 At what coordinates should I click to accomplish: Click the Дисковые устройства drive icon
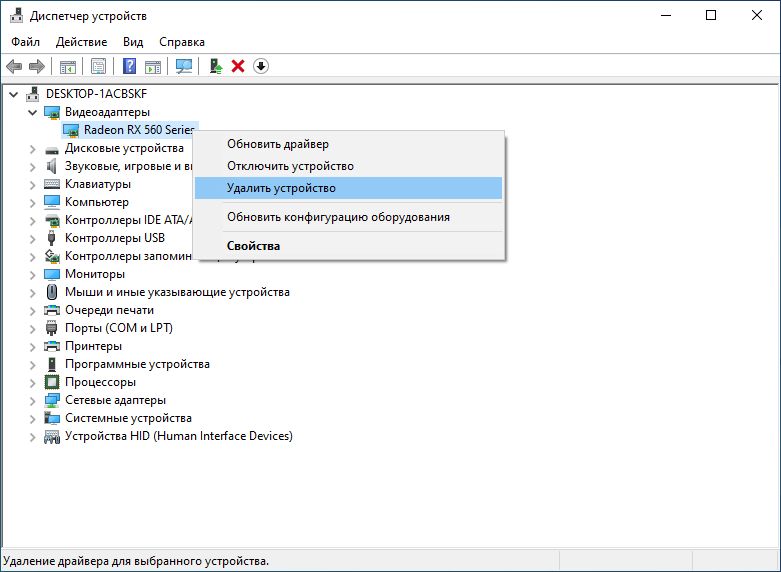tap(52, 149)
